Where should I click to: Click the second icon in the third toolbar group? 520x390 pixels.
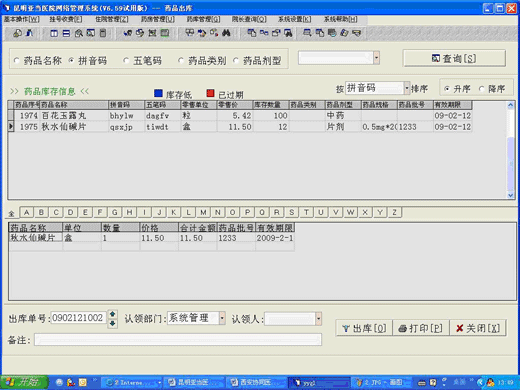coord(140,33)
